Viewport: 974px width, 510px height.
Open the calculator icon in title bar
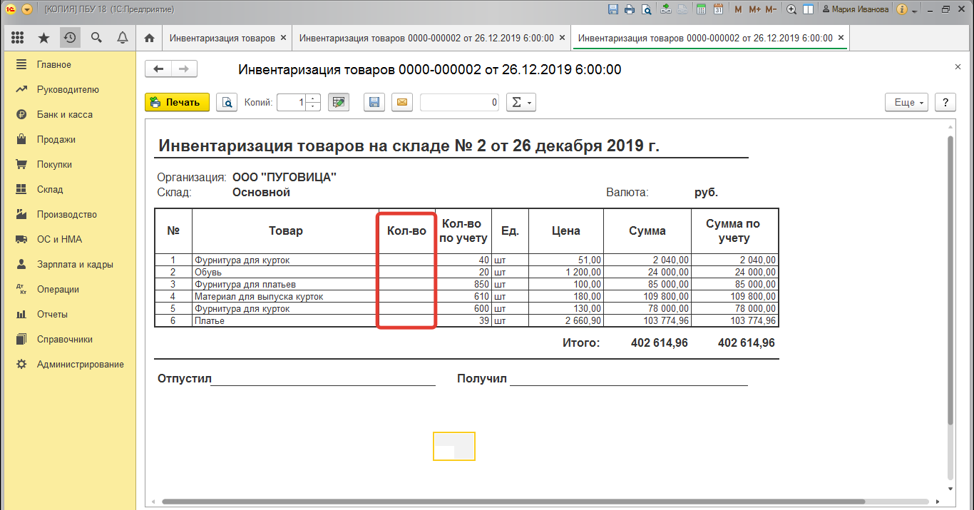pos(702,9)
